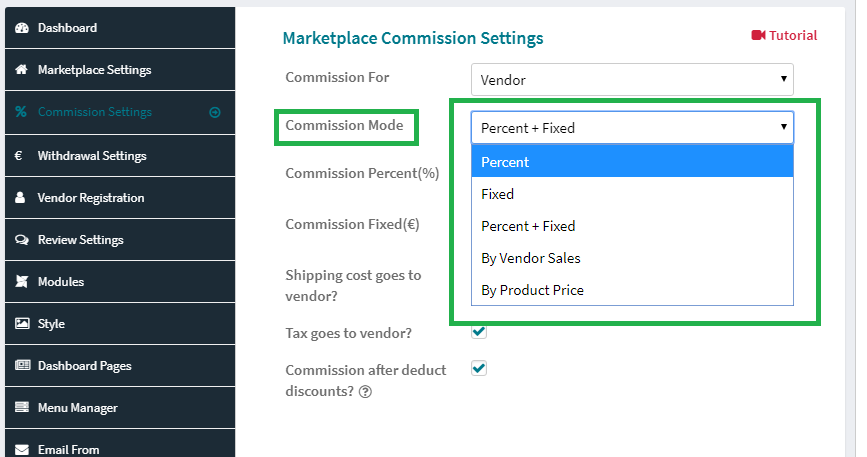
Task: Click the Review Settings chat bubbles icon
Action: click(22, 240)
